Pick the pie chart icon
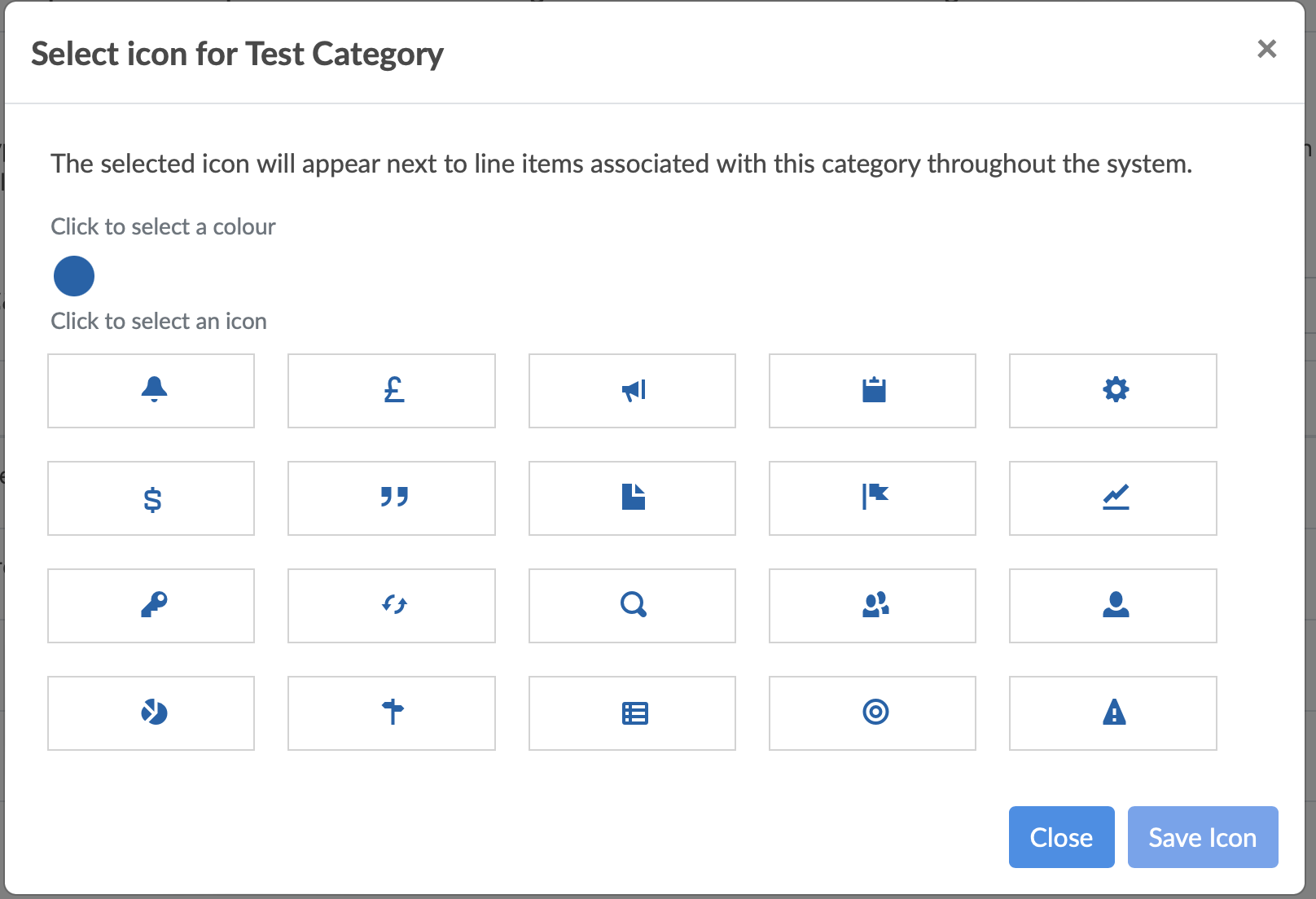1316x899 pixels. point(151,713)
